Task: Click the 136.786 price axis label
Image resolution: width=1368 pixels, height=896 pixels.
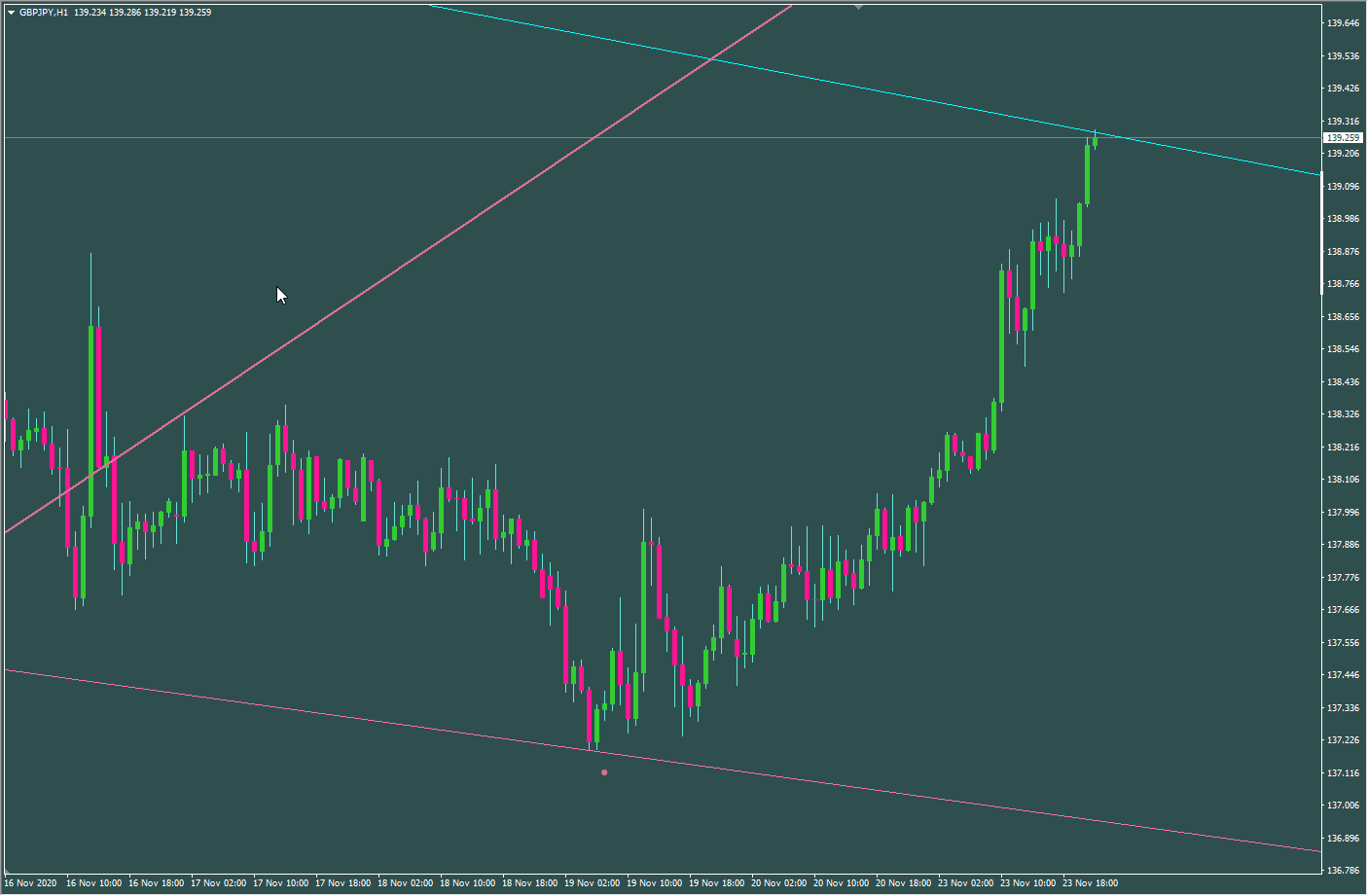Action: coord(1343,871)
